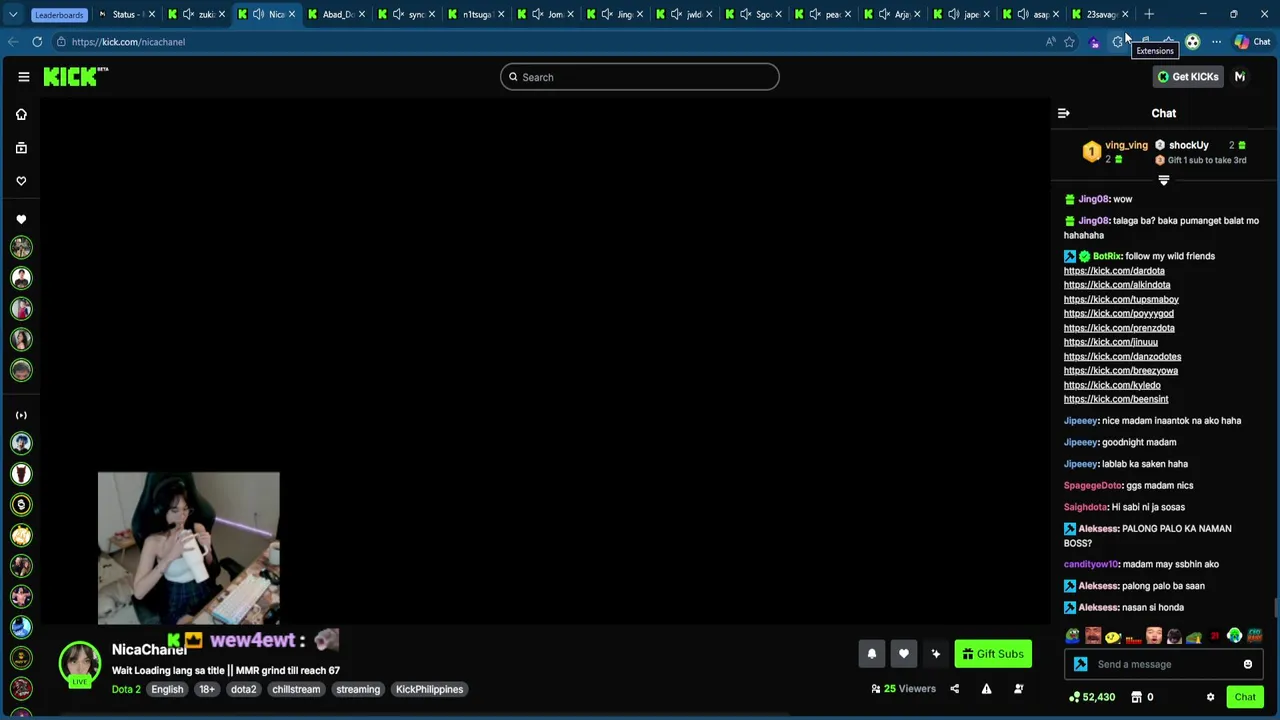The width and height of the screenshot is (1280, 720).
Task: Click the Gift Subs button
Action: click(993, 654)
